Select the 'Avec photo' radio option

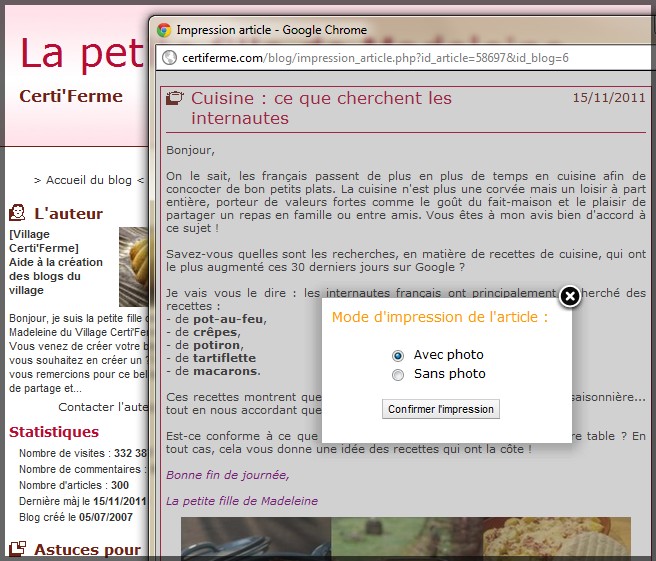pos(398,355)
